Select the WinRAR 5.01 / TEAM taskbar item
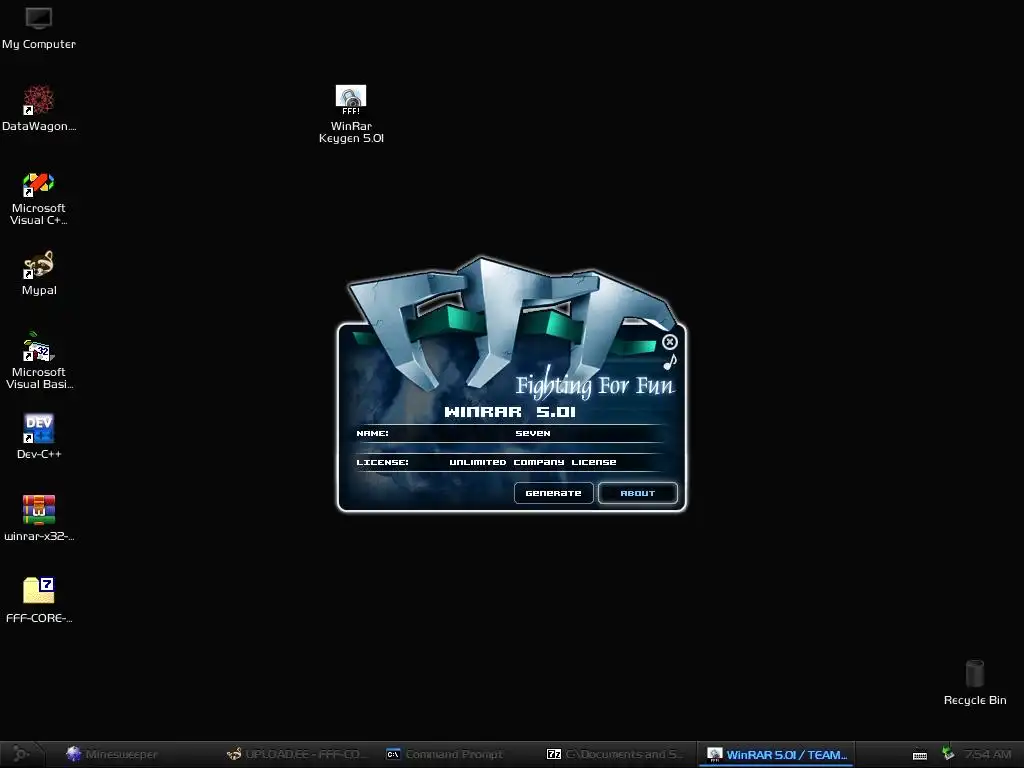This screenshot has height=768, width=1024. coord(776,754)
